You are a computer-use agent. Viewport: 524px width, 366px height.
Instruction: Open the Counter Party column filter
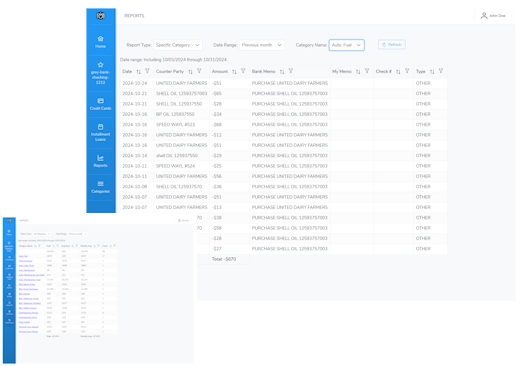tap(199, 71)
